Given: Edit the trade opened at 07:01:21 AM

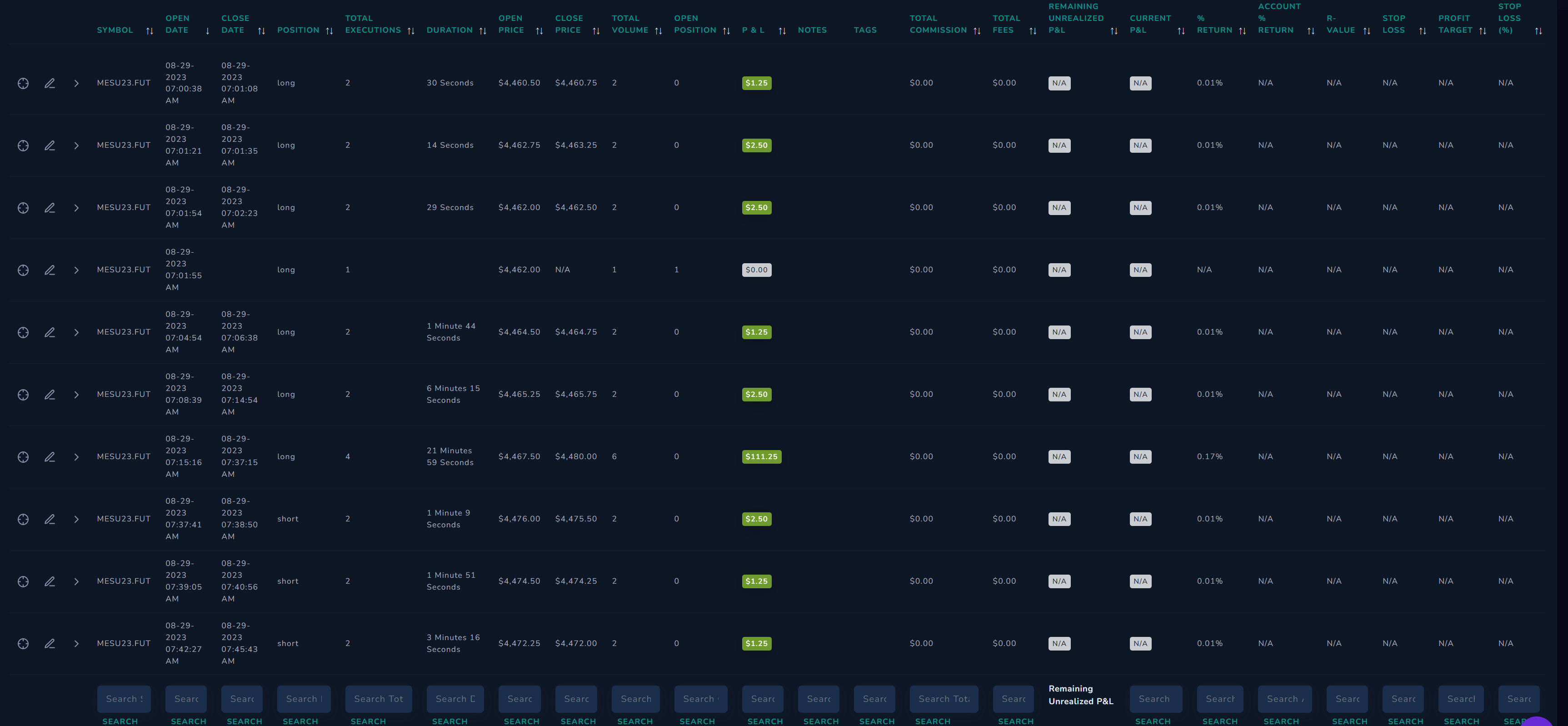Looking at the screenshot, I should 50,145.
